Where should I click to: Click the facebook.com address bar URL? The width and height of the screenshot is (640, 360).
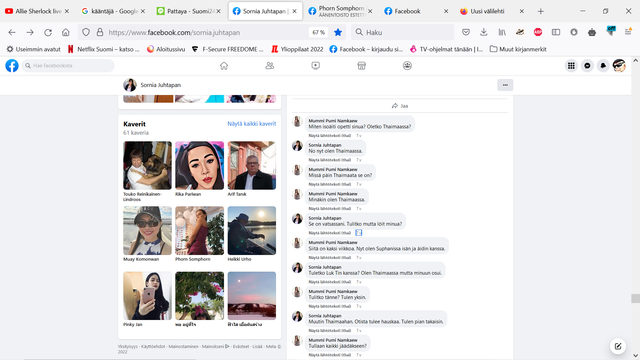(174, 32)
